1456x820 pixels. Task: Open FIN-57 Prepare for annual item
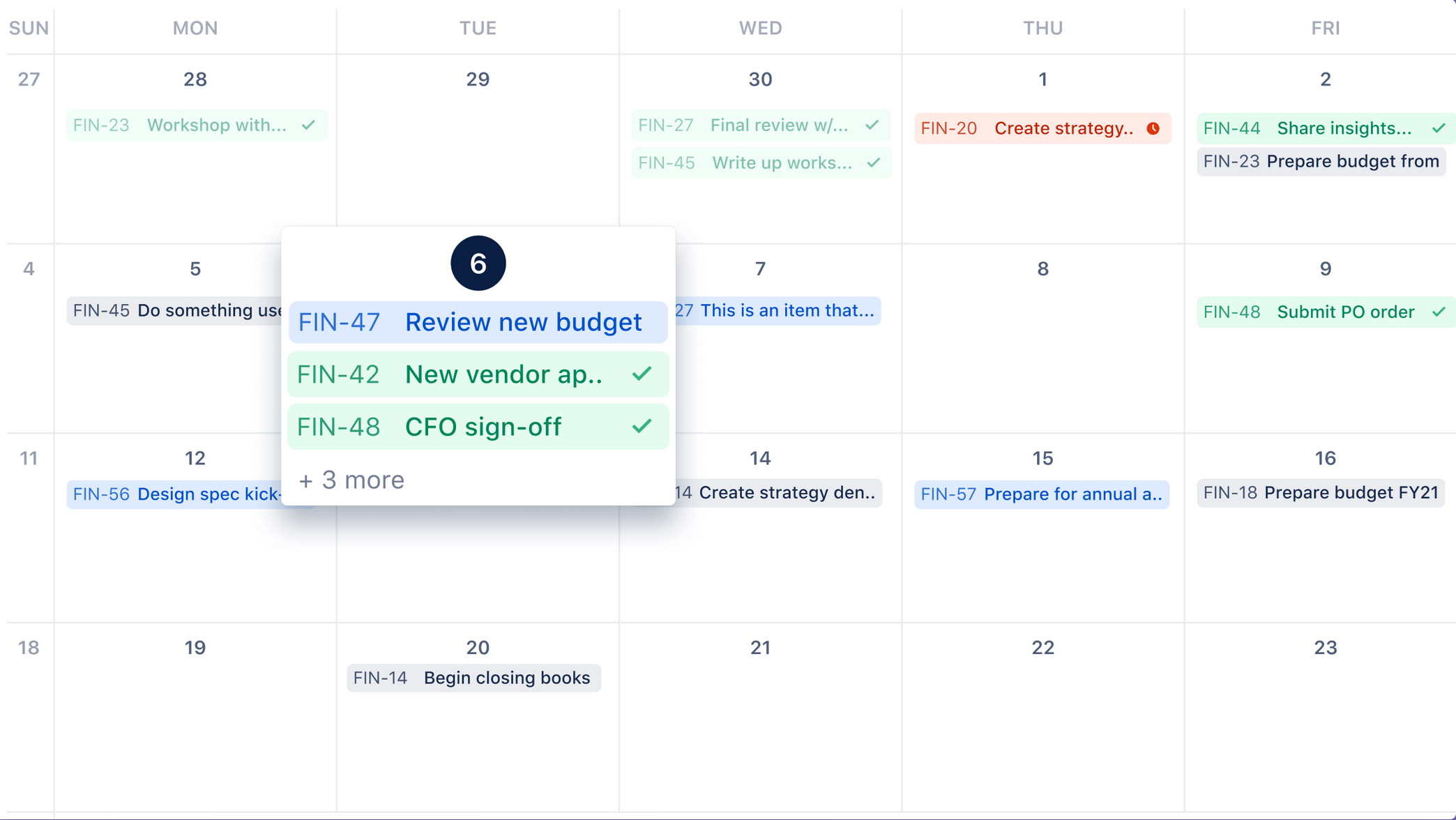pyautogui.click(x=1042, y=494)
